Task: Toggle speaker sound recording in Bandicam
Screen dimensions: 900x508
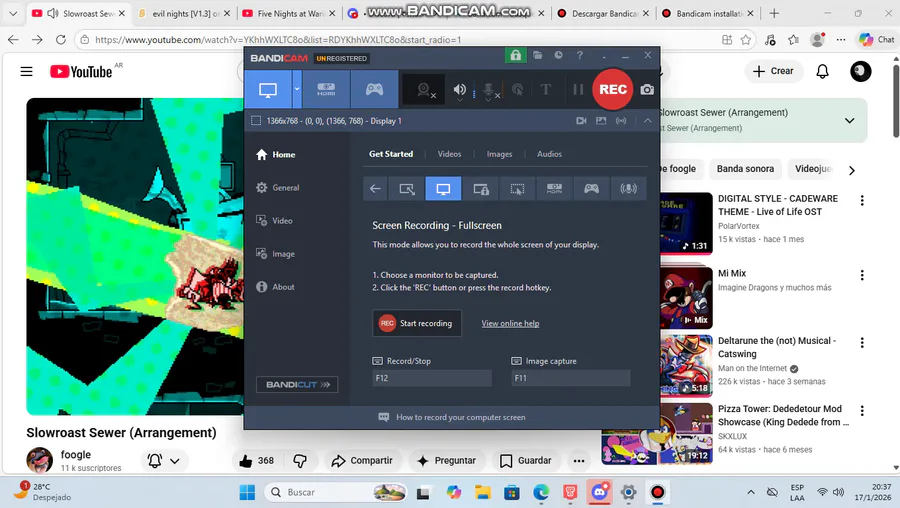Action: tap(460, 90)
